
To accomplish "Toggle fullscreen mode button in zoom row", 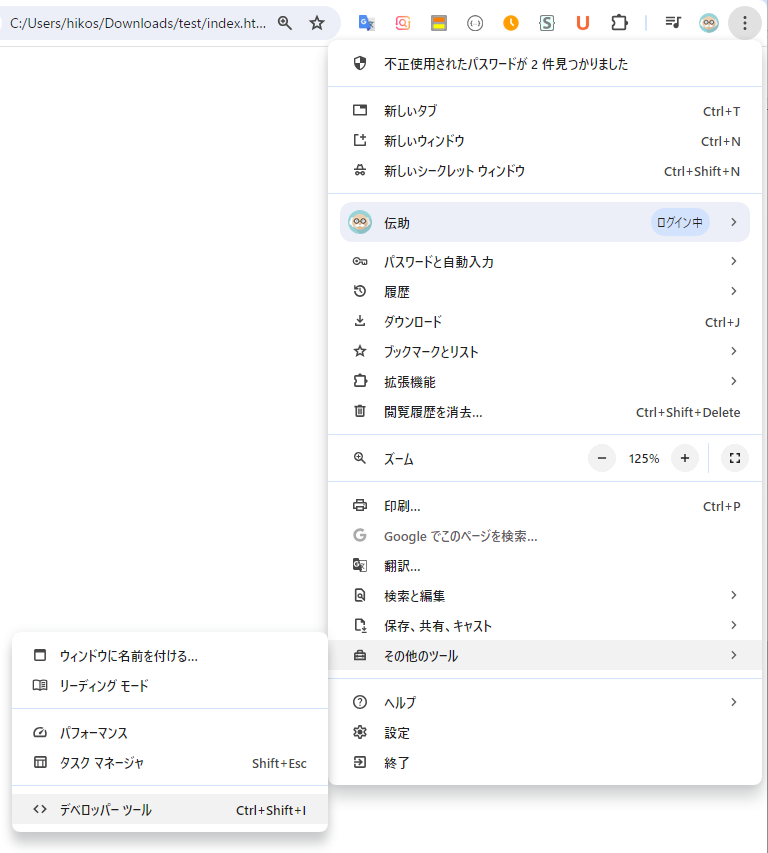I will pos(735,458).
